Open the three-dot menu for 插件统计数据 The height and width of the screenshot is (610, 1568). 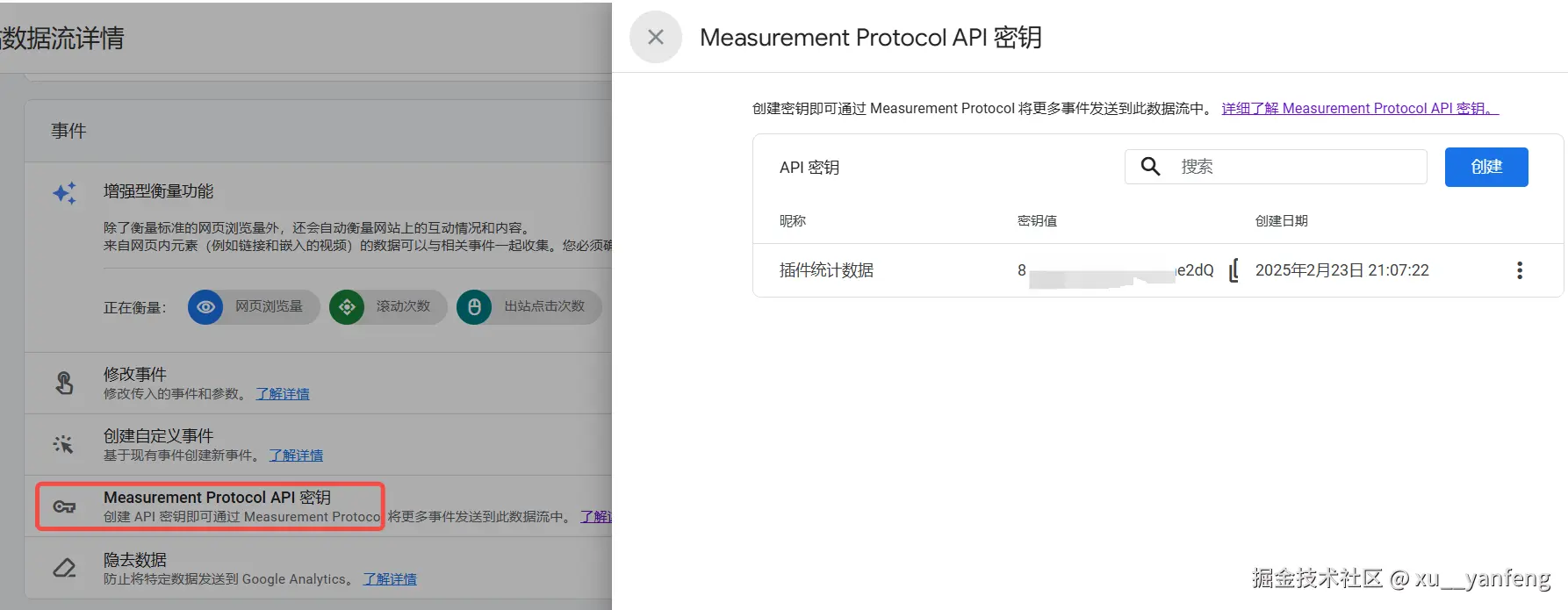pyautogui.click(x=1520, y=270)
